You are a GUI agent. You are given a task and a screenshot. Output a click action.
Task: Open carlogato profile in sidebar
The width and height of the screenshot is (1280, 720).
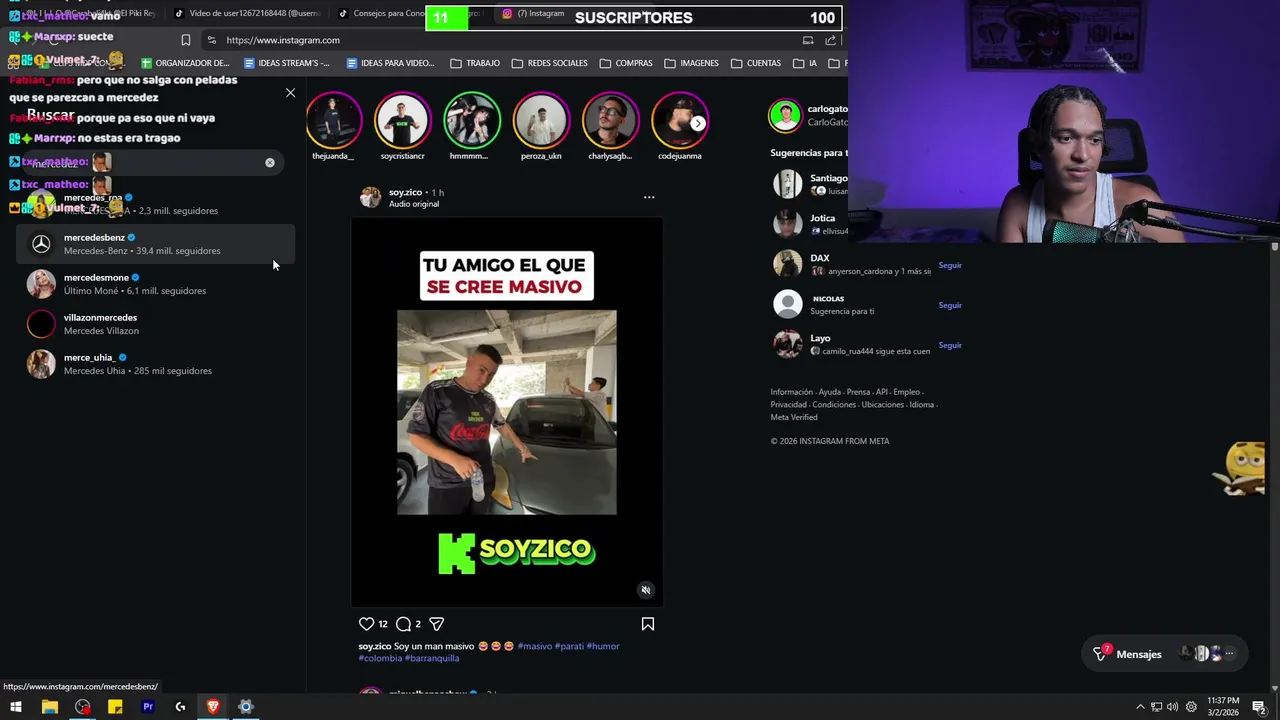pyautogui.click(x=827, y=109)
